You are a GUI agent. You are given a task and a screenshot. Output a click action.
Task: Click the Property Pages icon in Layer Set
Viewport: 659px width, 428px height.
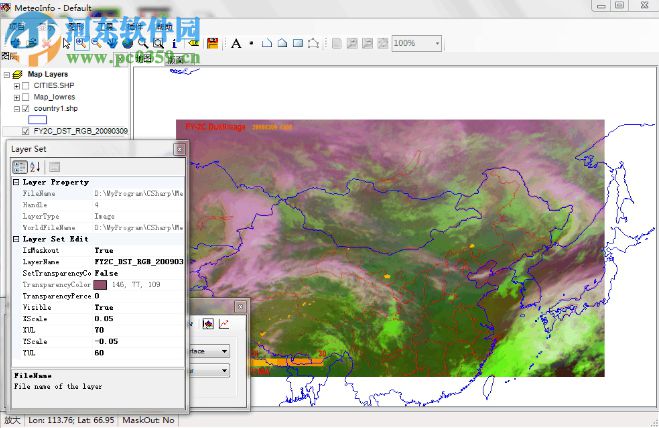[x=54, y=167]
